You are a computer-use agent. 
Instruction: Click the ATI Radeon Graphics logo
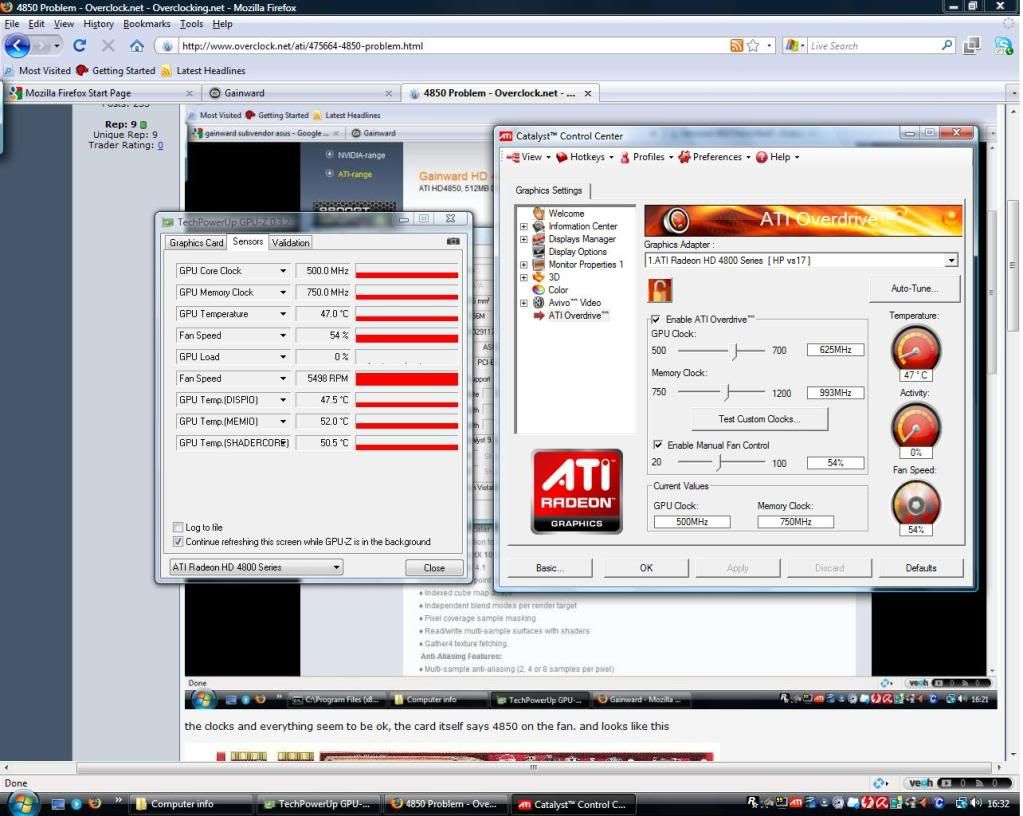(577, 491)
